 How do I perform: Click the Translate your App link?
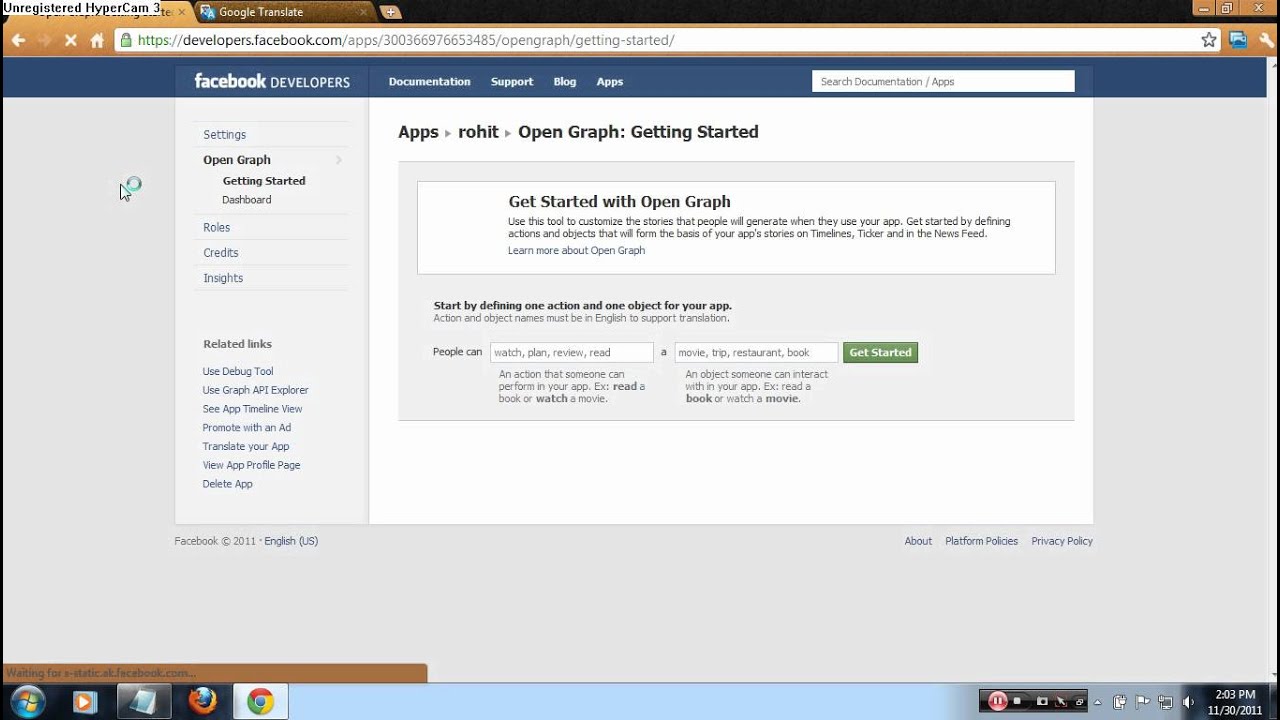click(x=246, y=447)
